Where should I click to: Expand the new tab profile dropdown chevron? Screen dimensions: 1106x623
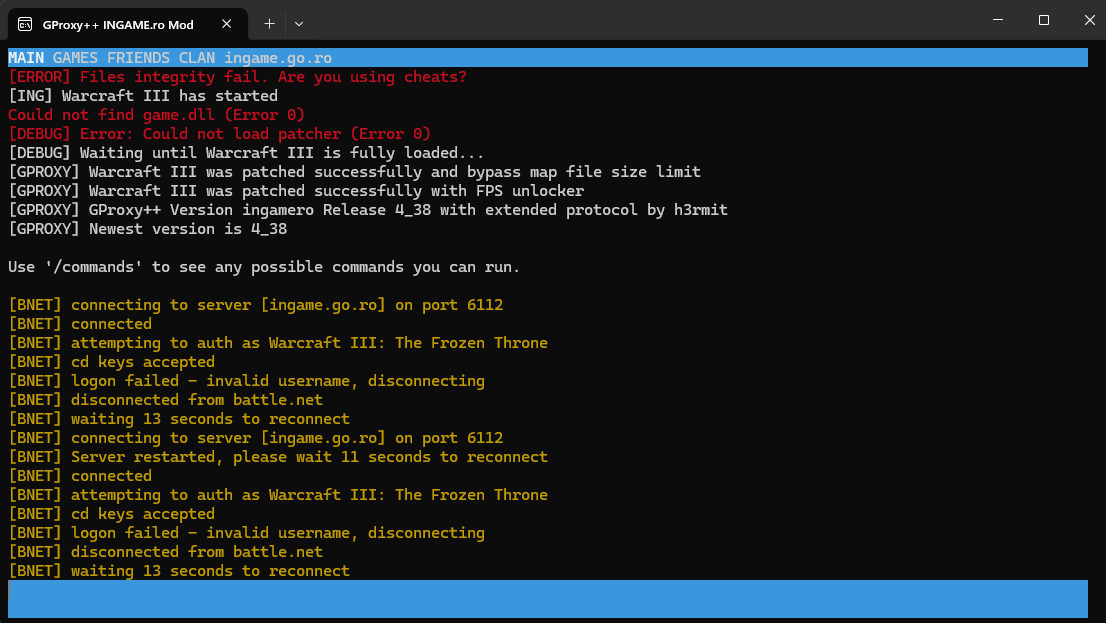coord(299,23)
